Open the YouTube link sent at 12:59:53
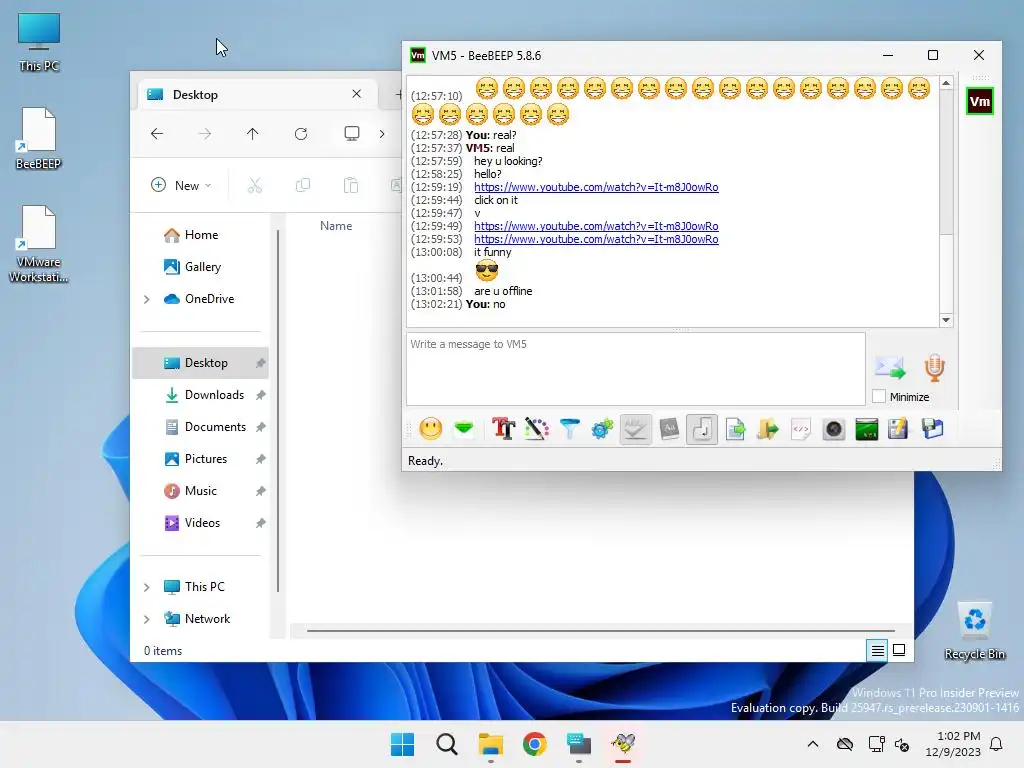Image resolution: width=1024 pixels, height=768 pixels. pyautogui.click(x=596, y=239)
